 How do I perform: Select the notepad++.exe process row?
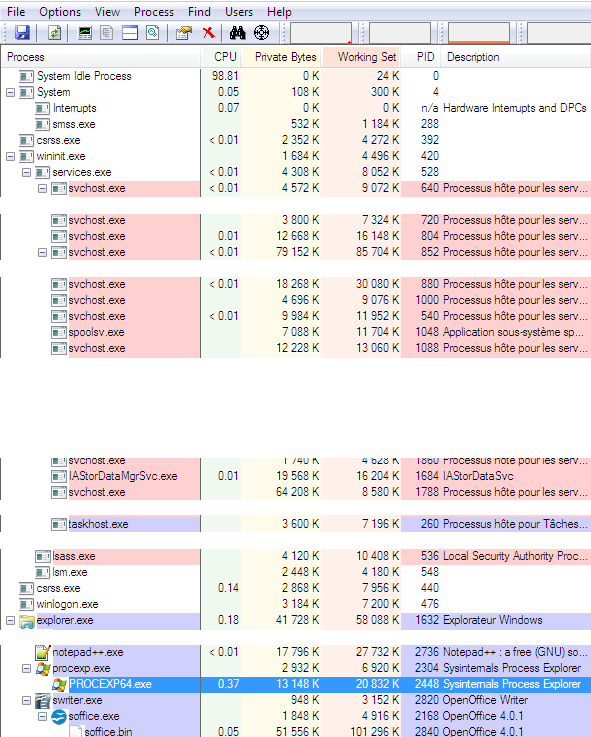pyautogui.click(x=295, y=652)
